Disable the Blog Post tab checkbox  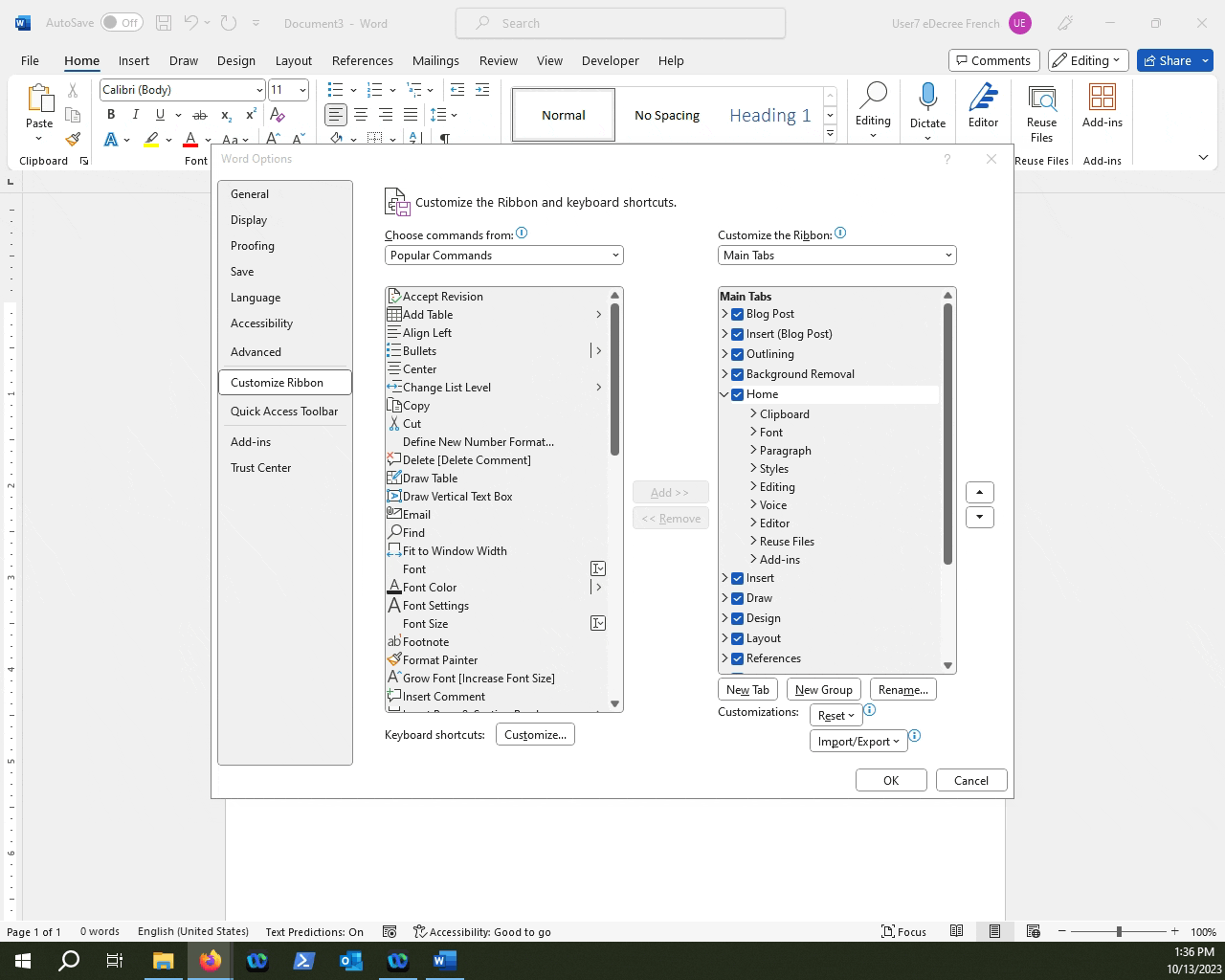point(737,313)
